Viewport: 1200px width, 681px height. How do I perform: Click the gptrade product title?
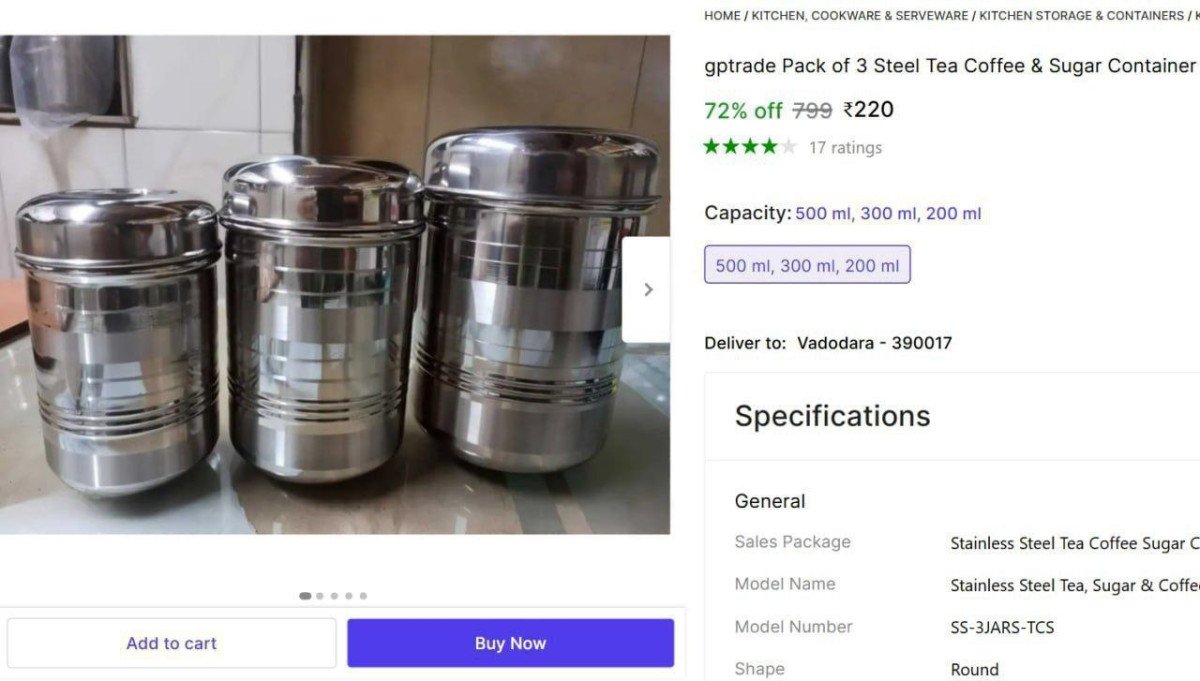pyautogui.click(x=950, y=66)
